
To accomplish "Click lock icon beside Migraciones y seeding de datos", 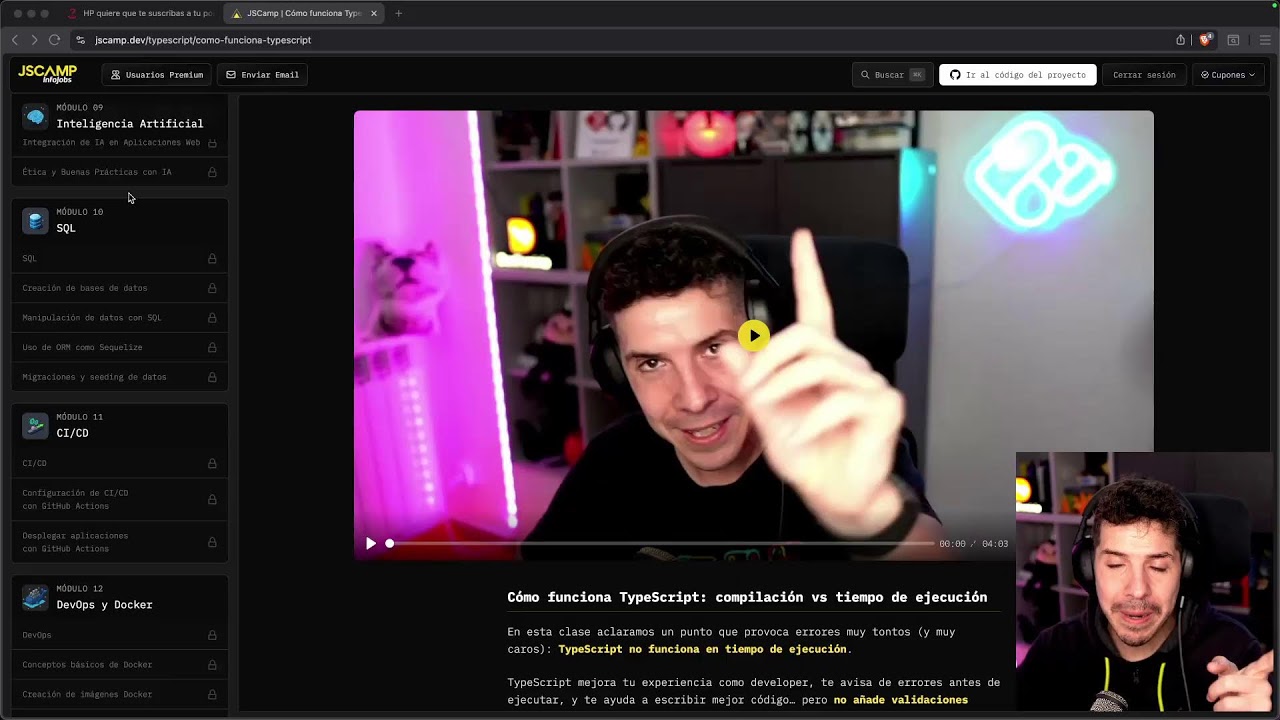I will (x=212, y=377).
